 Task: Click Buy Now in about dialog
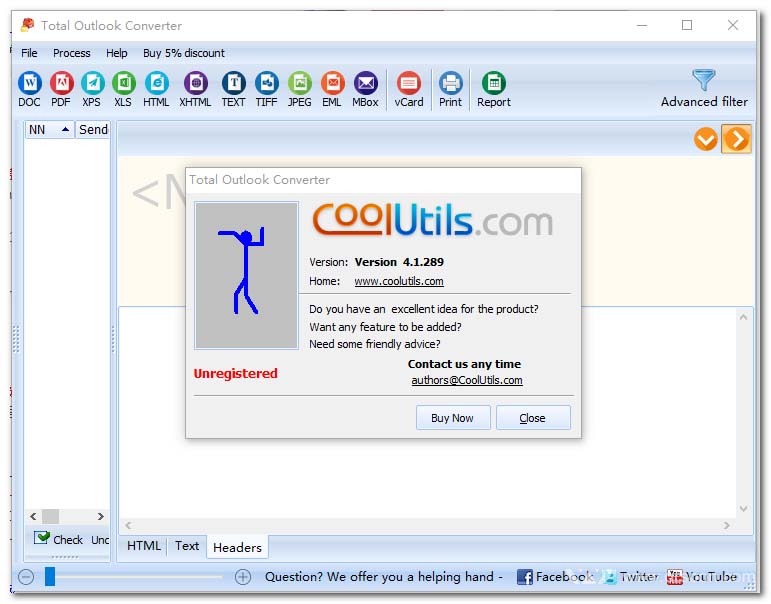(453, 418)
